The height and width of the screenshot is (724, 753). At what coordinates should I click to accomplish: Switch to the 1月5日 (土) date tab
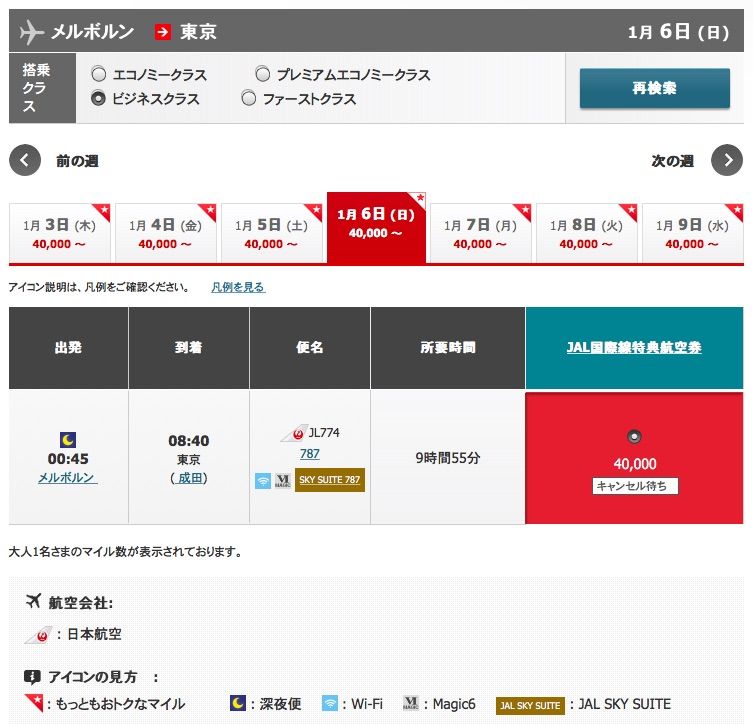[272, 233]
